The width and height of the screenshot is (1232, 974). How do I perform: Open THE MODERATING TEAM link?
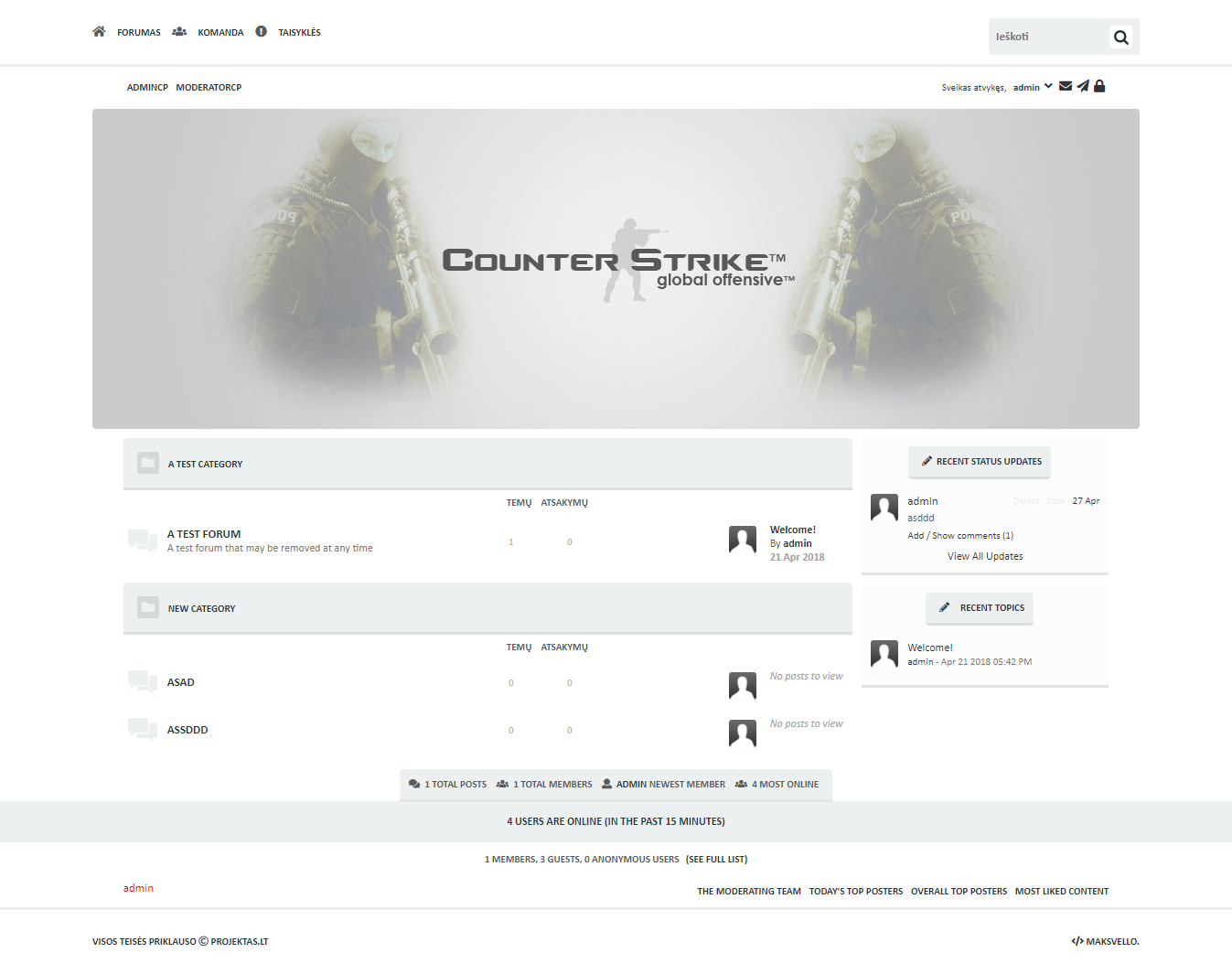pos(749,892)
